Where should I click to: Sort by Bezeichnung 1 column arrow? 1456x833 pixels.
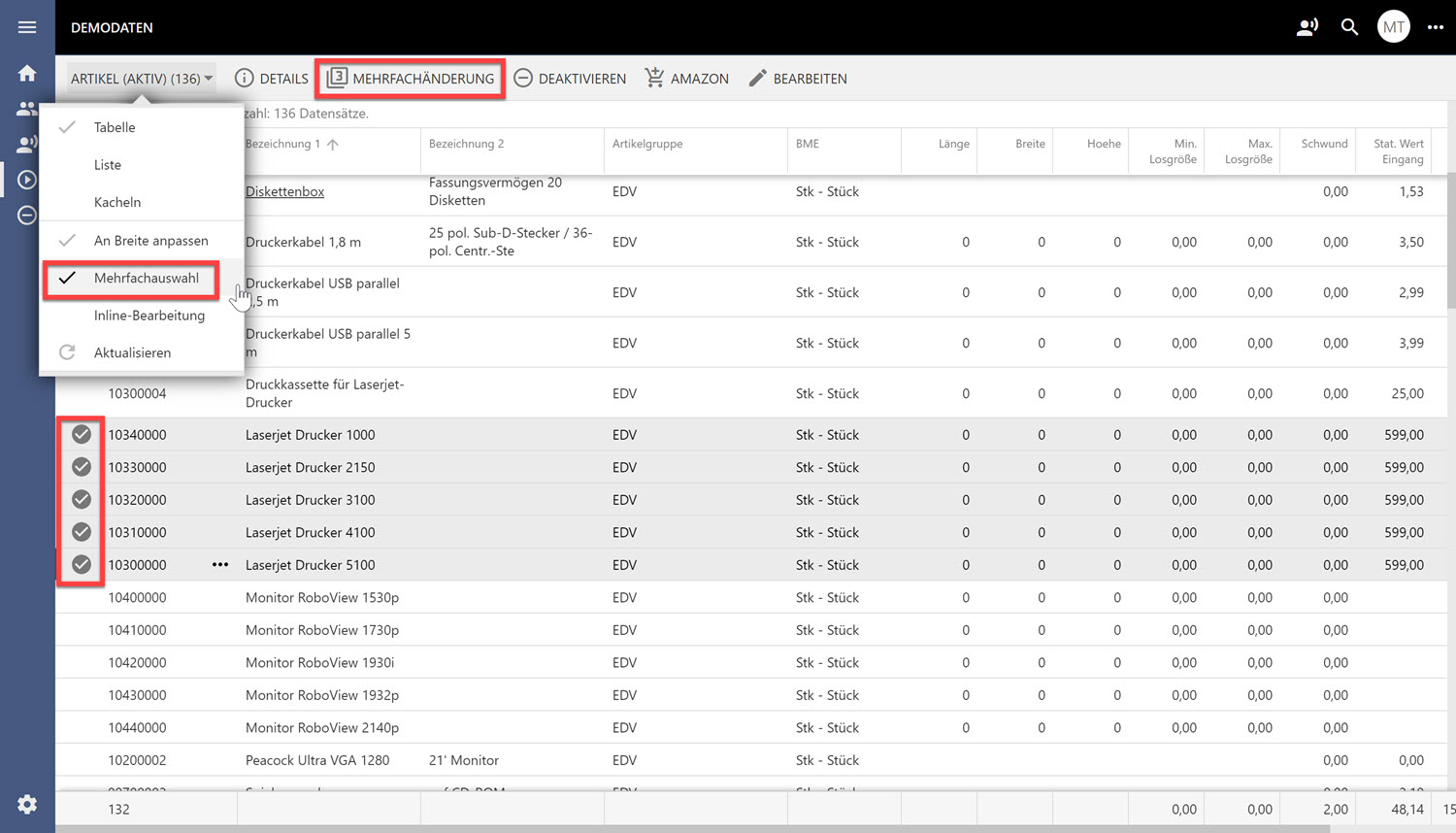pos(333,144)
